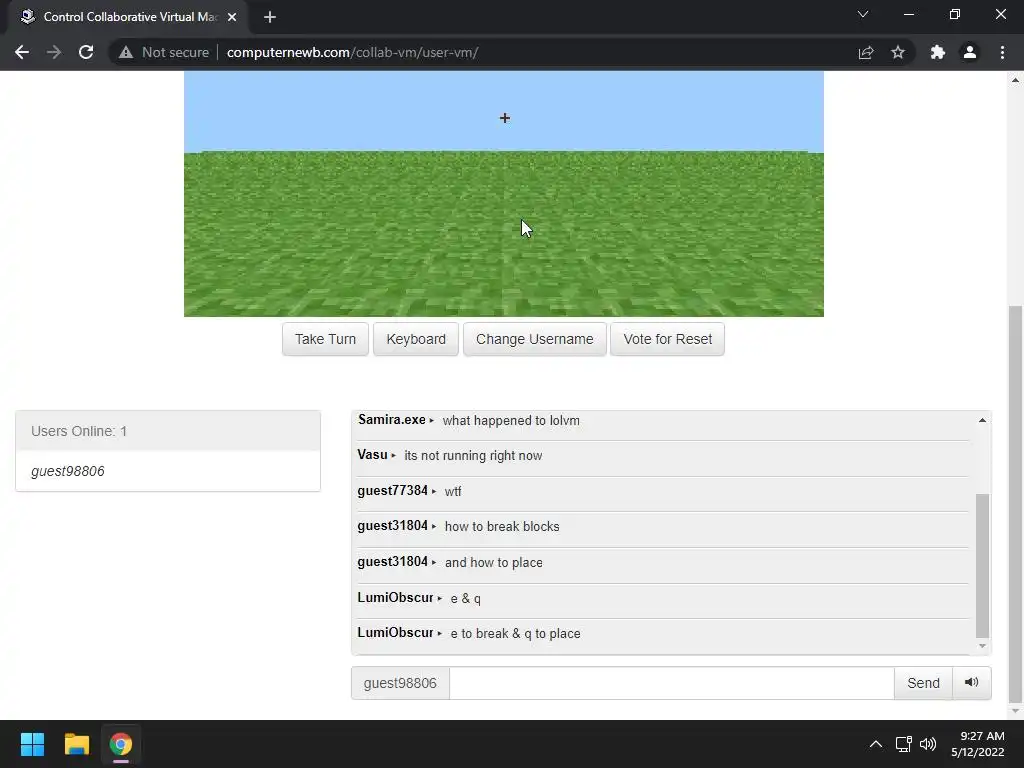
Task: Close the Control Collaborative Virtual Machine tab
Action: point(232,17)
